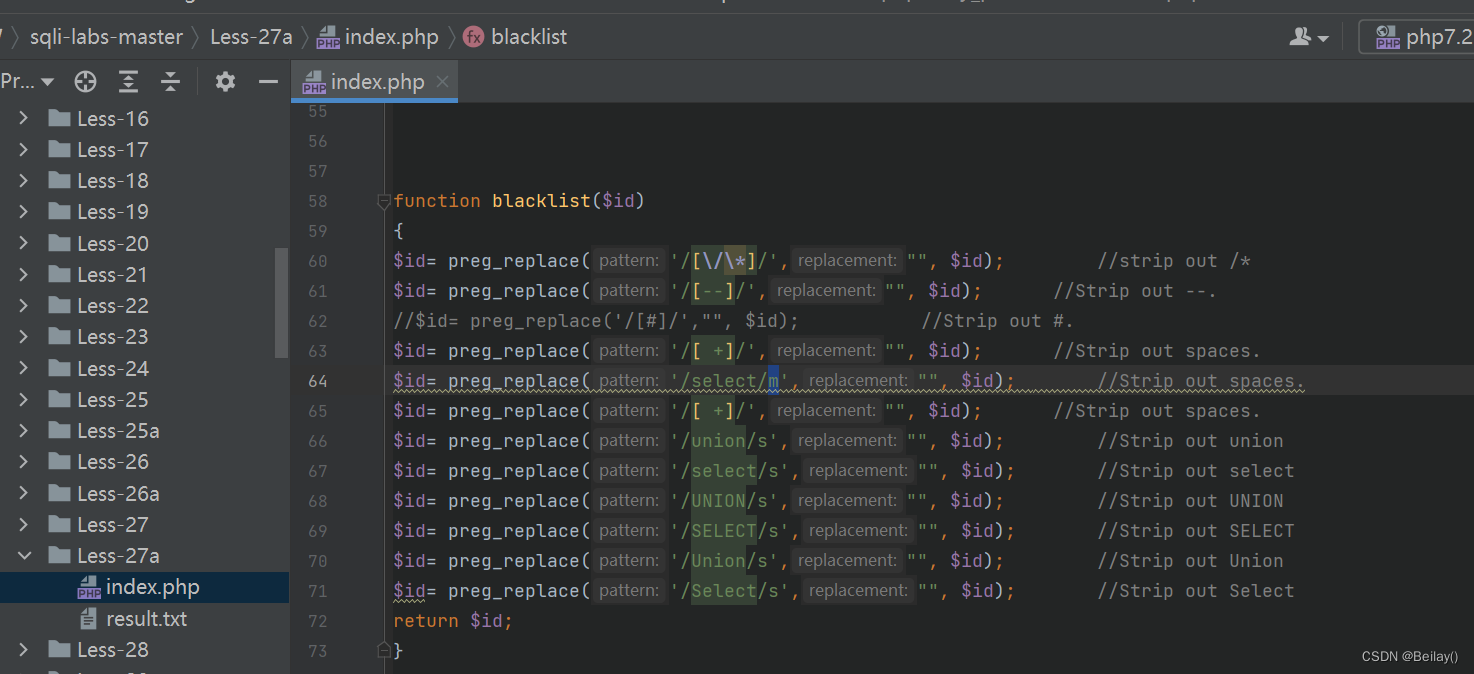Click the '//Strip out SELECT' comment

pyautogui.click(x=1196, y=531)
